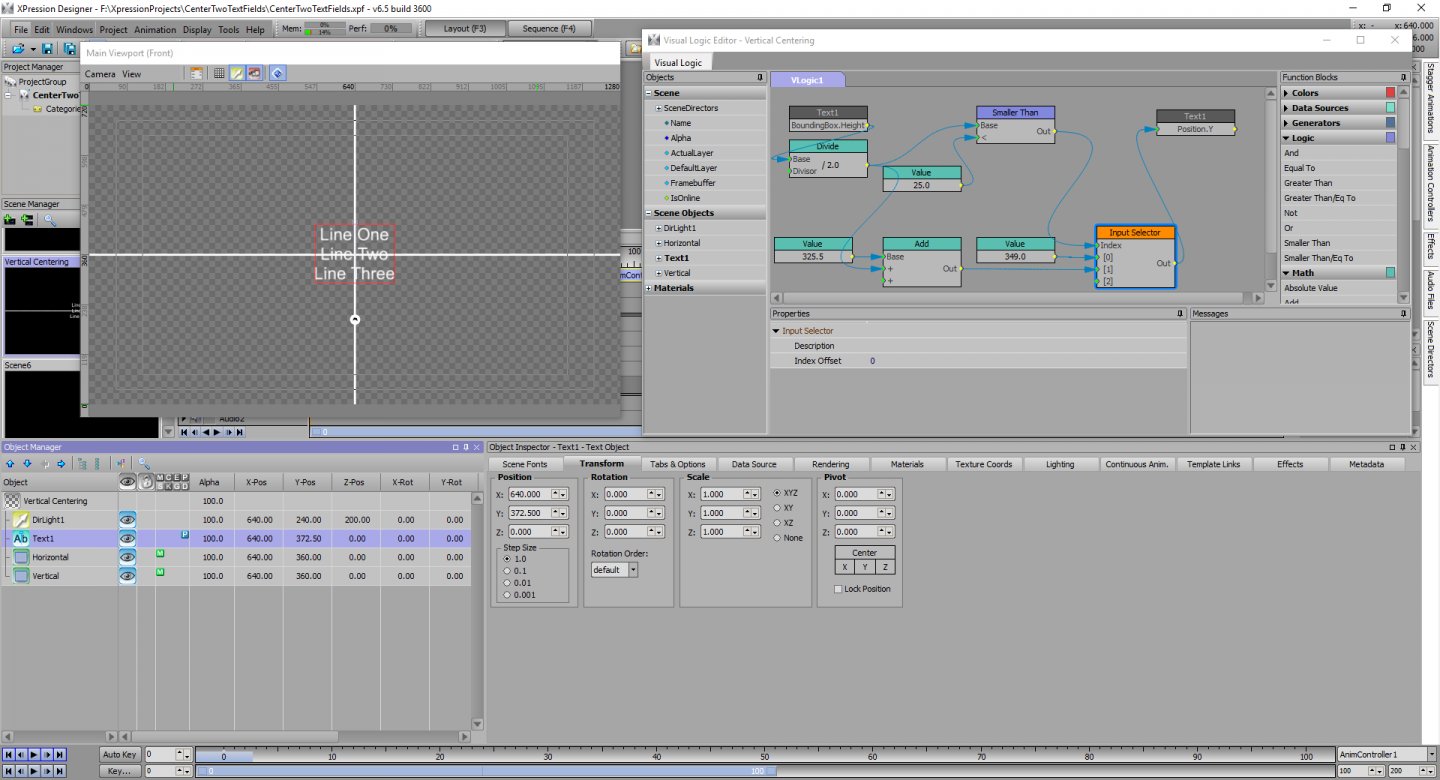Click the Object Manager search magnifier
The image size is (1440, 780).
[145, 464]
